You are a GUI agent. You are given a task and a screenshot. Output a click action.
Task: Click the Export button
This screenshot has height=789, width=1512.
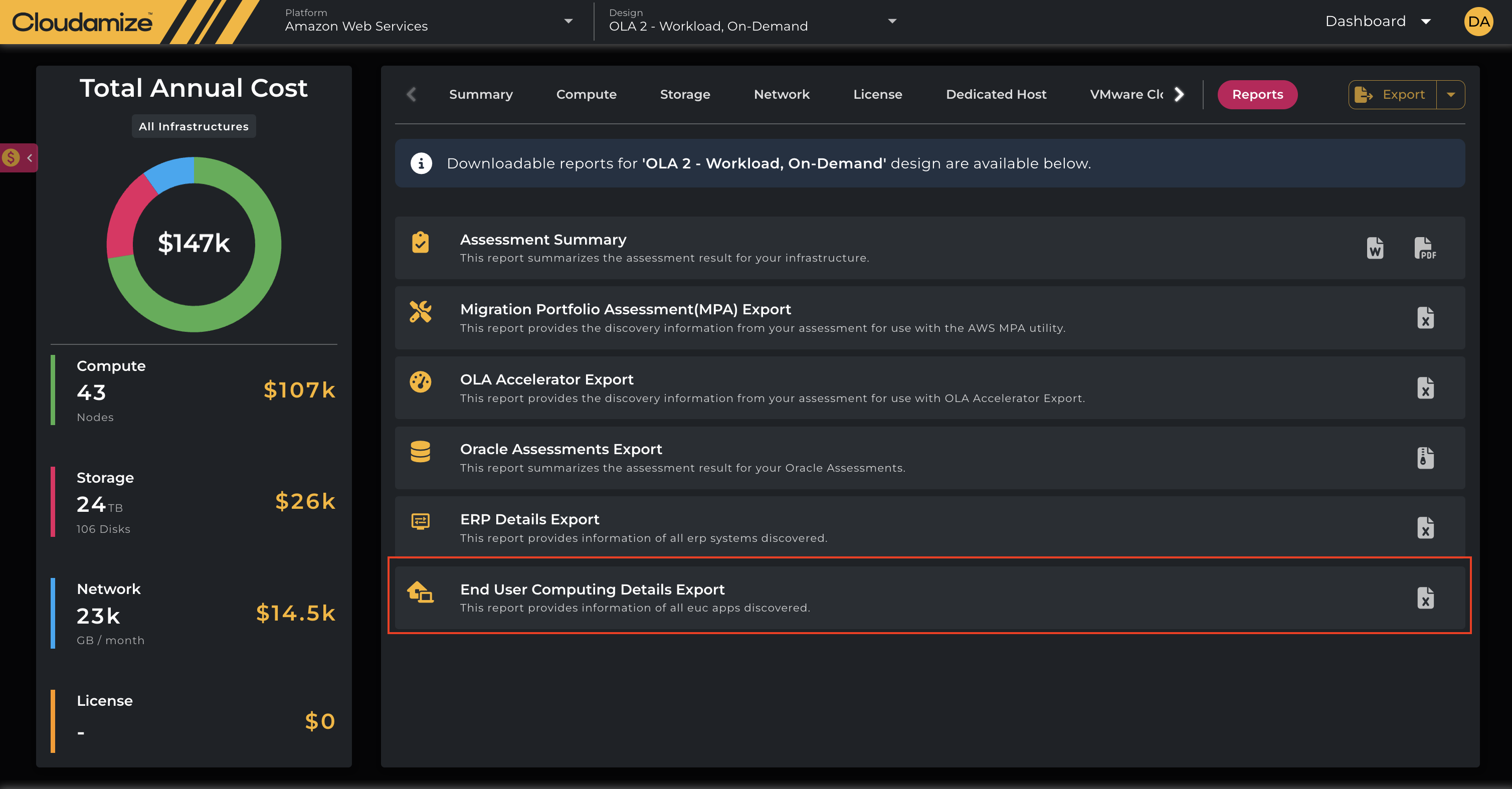[1392, 95]
